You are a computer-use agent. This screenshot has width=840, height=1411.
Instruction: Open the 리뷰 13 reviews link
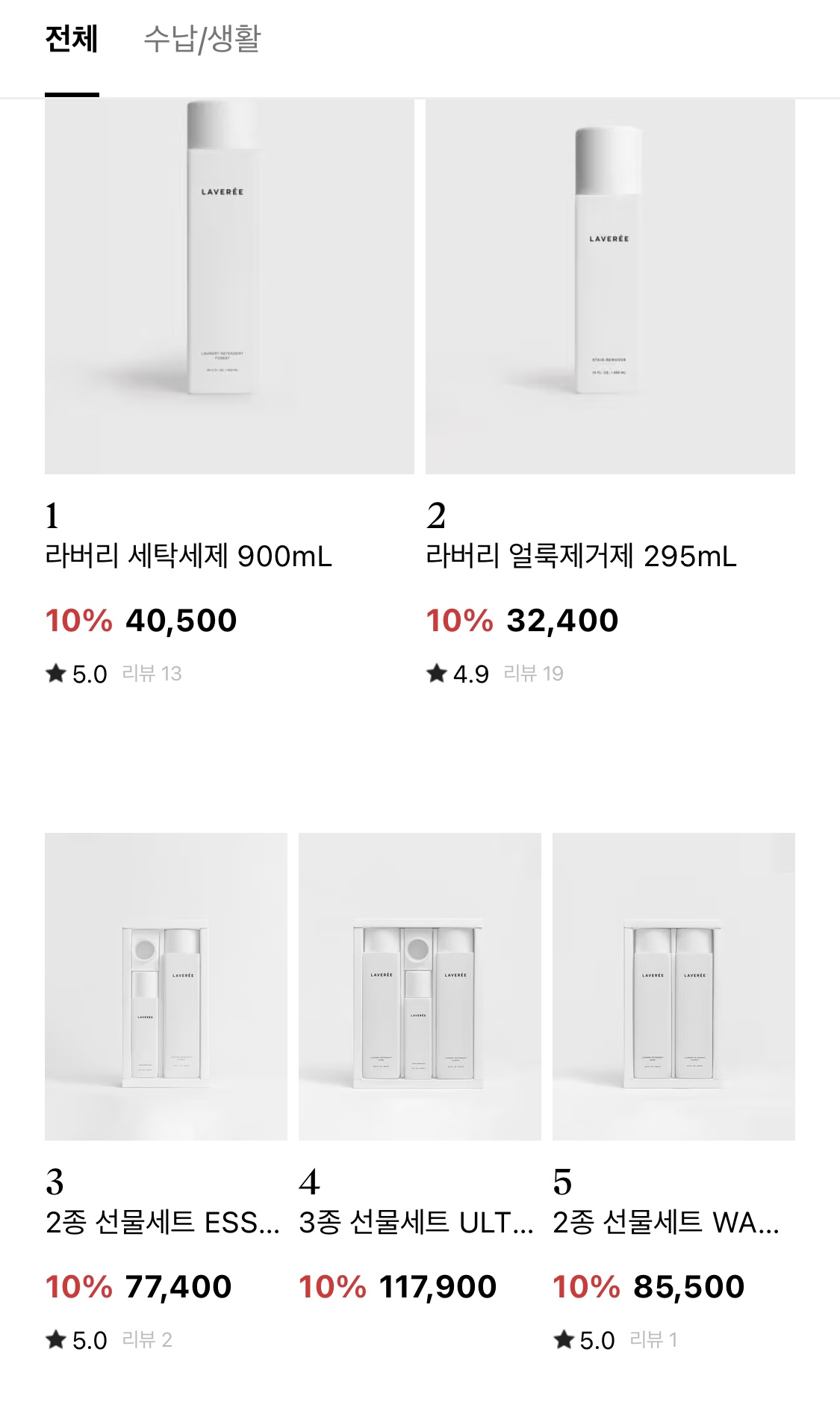[152, 674]
